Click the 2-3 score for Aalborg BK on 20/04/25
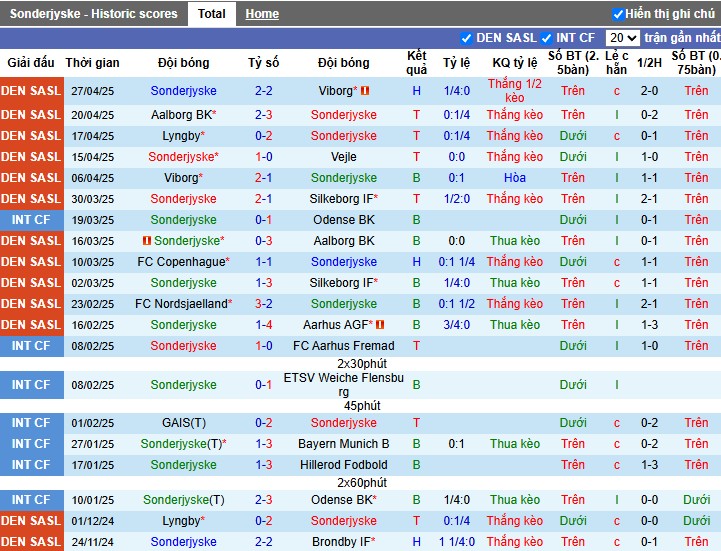The width and height of the screenshot is (721, 551). pos(264,115)
